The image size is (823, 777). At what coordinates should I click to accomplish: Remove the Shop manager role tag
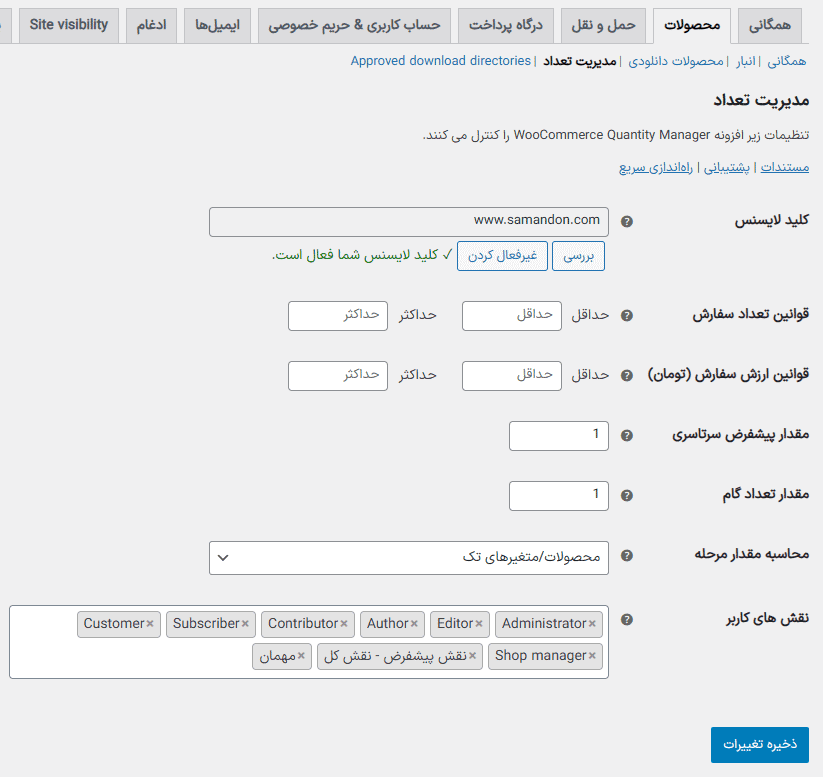pyautogui.click(x=592, y=656)
